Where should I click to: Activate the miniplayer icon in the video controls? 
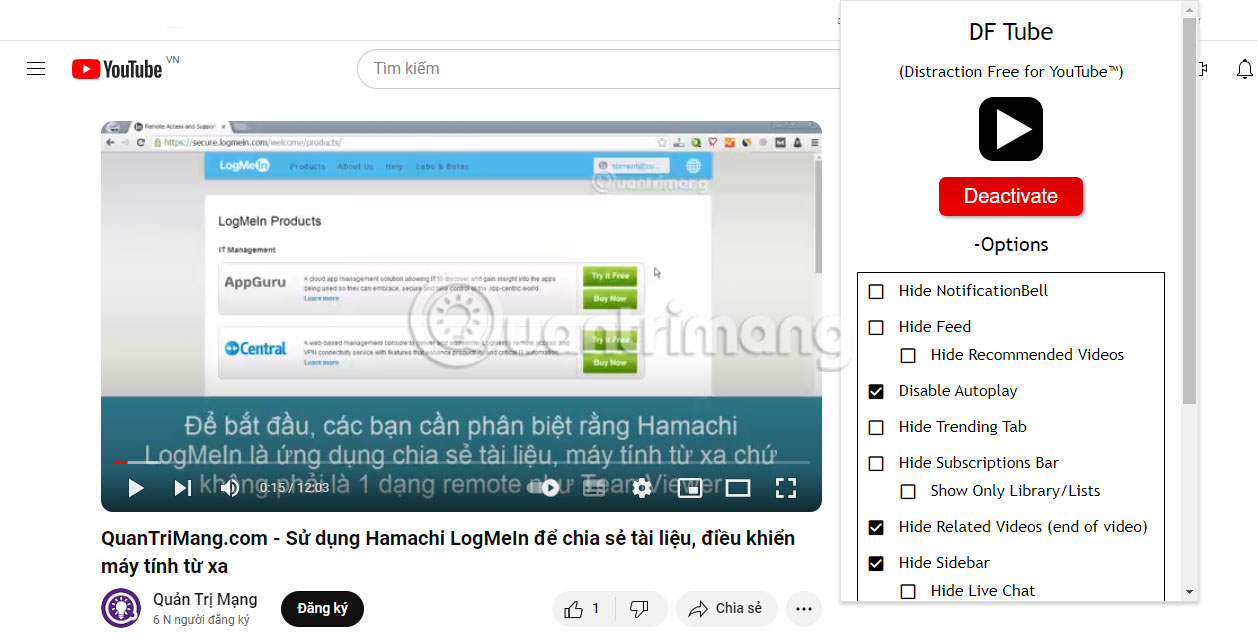tap(689, 487)
